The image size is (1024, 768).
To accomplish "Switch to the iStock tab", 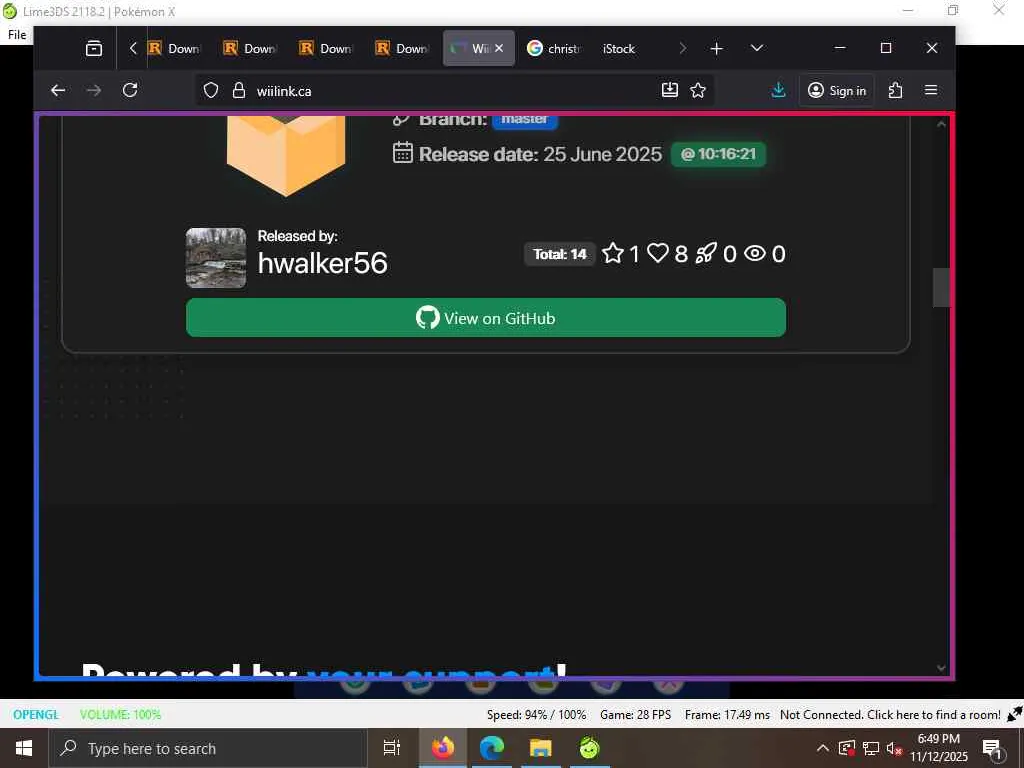I will point(619,48).
